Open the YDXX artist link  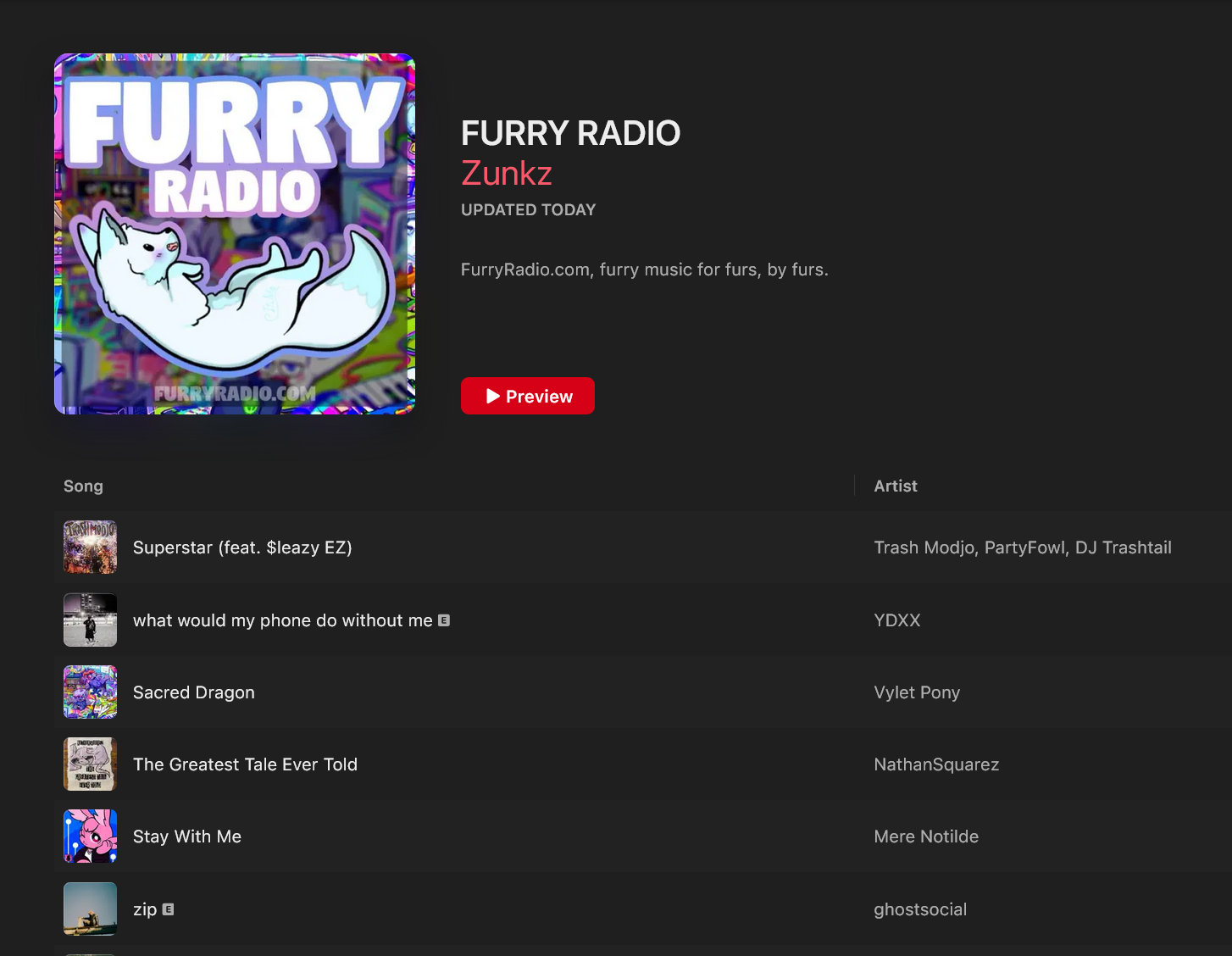pos(896,620)
